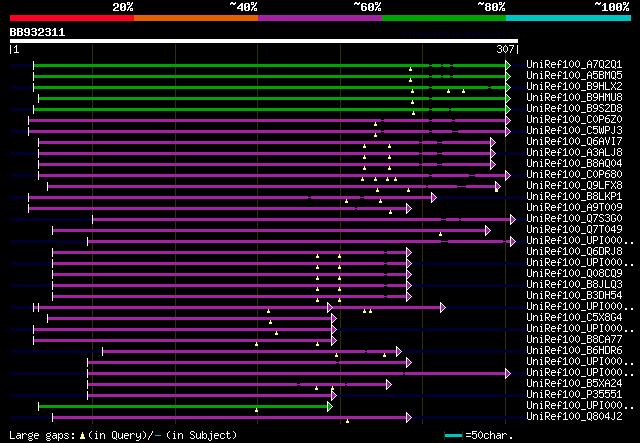Click the 307 query end position label
This screenshot has width=640, height=443.
(505, 49)
